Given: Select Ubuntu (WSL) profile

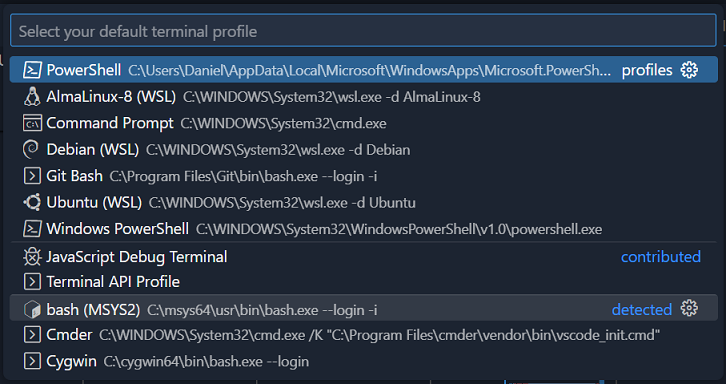Looking at the screenshot, I should (x=363, y=202).
